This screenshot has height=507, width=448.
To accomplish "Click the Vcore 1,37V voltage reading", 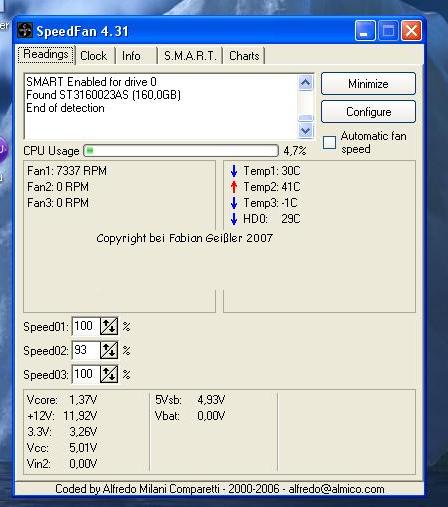I will [62, 400].
